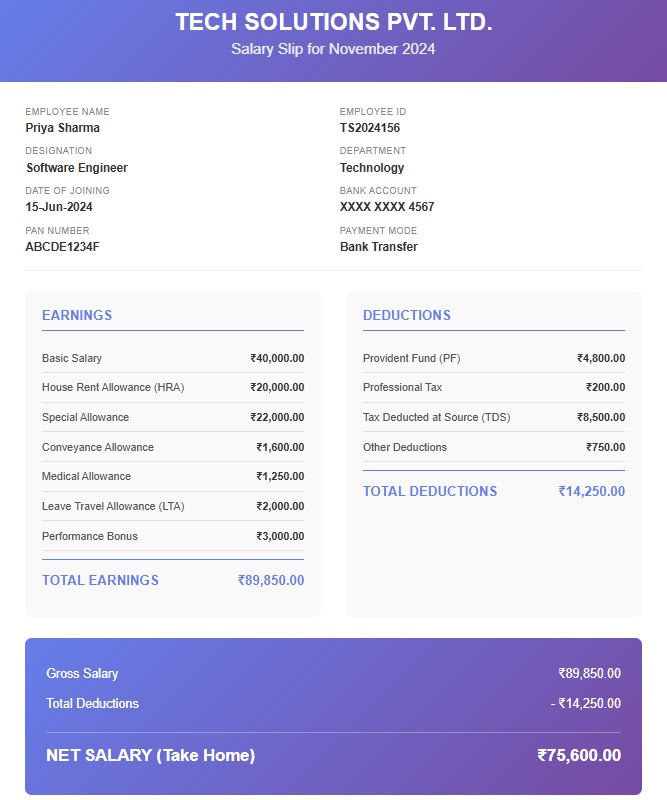The width and height of the screenshot is (667, 800).
Task: Click the Gross Salary label in summary
Action: pos(82,674)
